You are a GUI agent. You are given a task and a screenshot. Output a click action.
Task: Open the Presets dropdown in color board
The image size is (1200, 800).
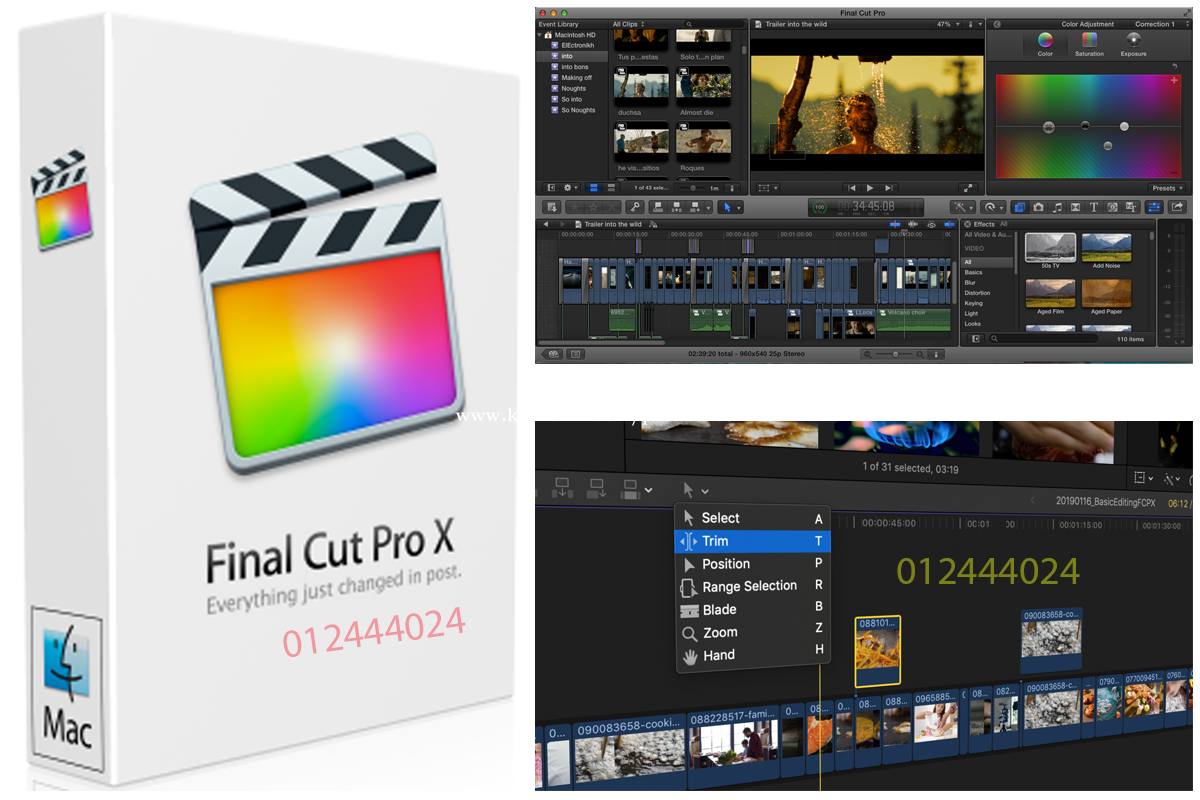point(1166,188)
